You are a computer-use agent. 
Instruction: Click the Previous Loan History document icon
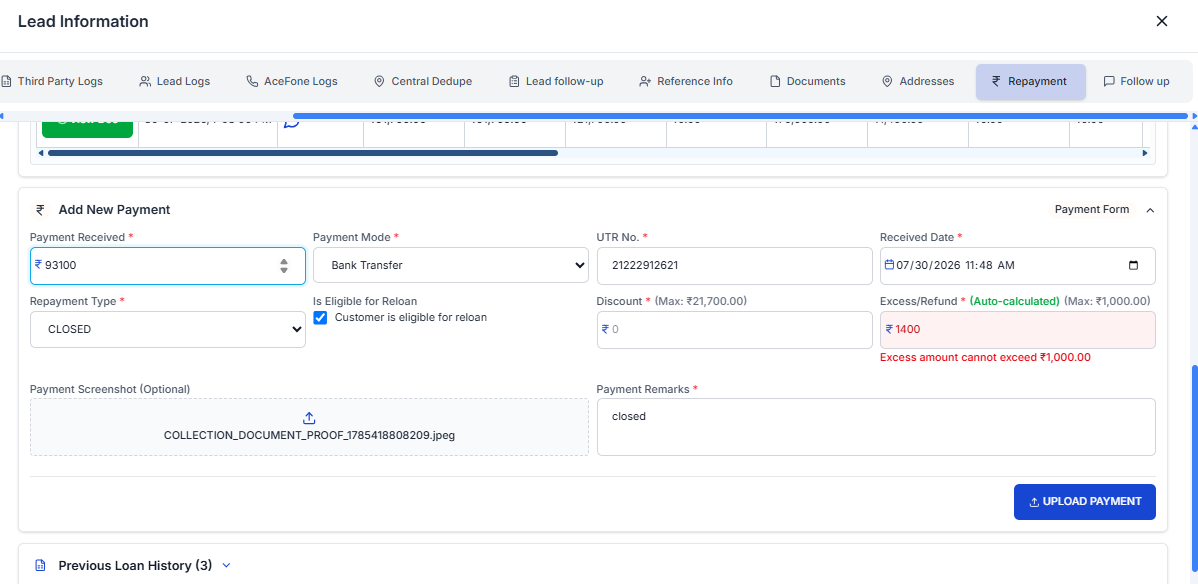point(40,566)
